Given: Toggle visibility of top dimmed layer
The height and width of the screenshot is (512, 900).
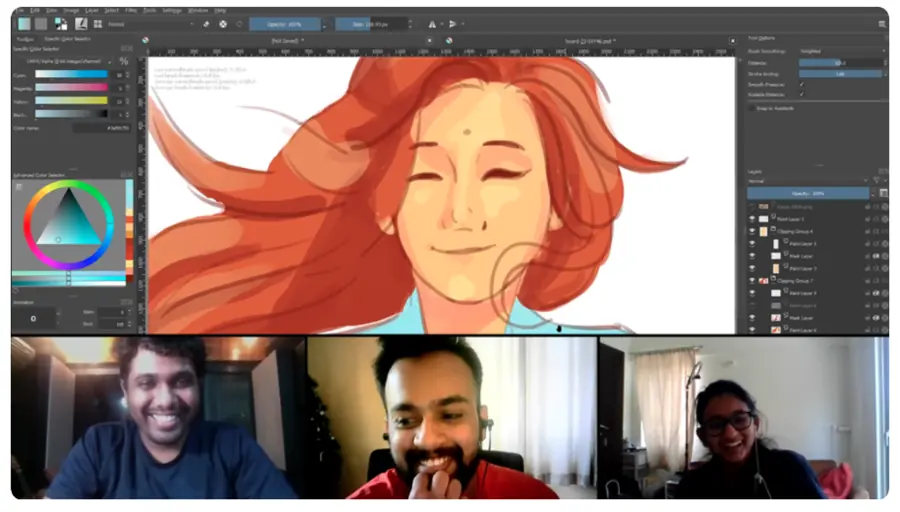Looking at the screenshot, I should tap(752, 207).
